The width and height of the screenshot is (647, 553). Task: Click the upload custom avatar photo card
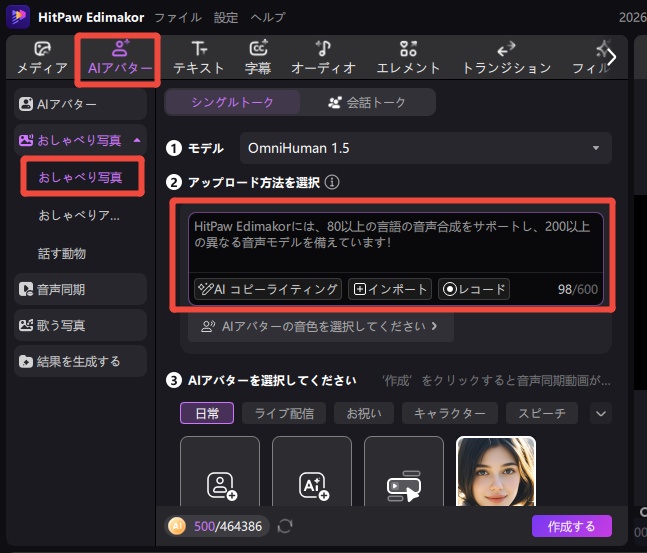tap(220, 471)
